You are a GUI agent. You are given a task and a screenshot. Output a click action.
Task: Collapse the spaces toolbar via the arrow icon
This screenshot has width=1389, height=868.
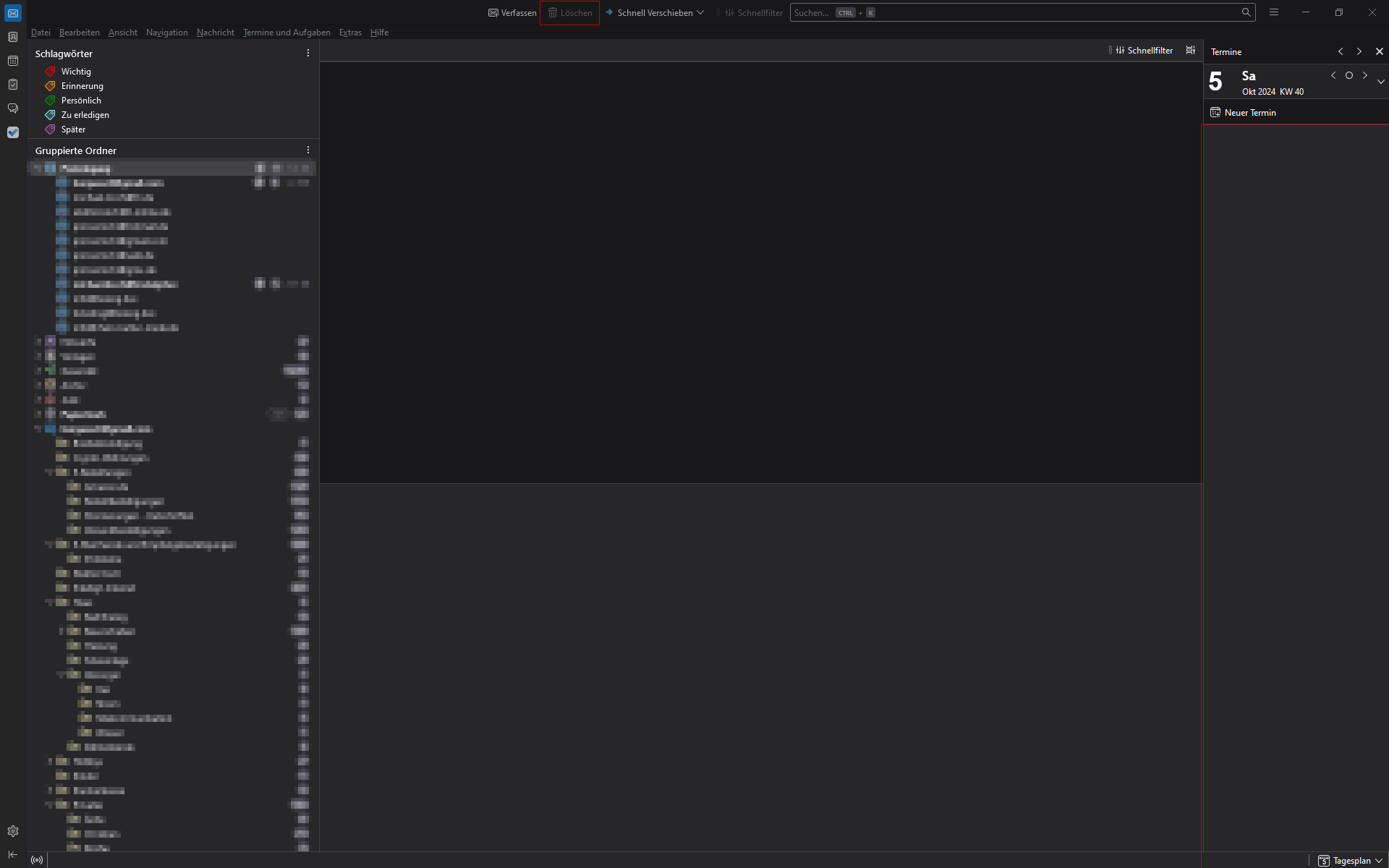[x=13, y=854]
